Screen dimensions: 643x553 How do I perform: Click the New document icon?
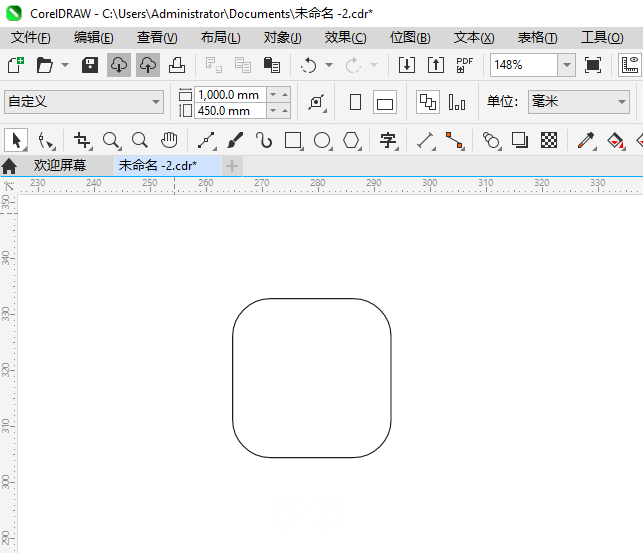tap(16, 65)
